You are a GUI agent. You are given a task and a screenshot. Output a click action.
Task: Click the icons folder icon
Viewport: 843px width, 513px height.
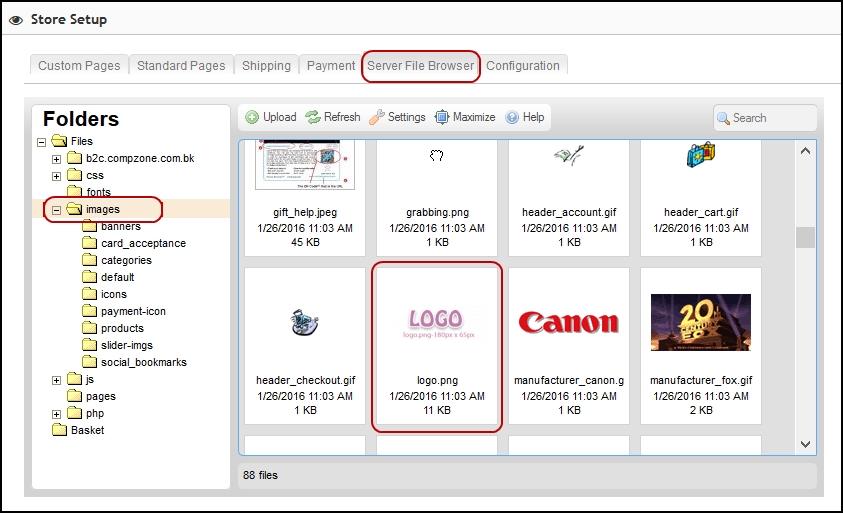(x=89, y=294)
